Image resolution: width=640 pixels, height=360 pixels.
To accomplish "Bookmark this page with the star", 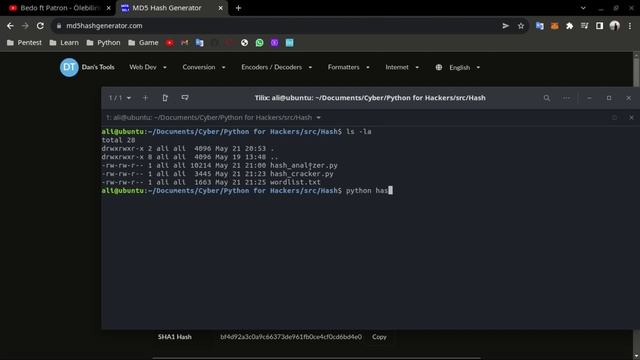I will pyautogui.click(x=521, y=26).
